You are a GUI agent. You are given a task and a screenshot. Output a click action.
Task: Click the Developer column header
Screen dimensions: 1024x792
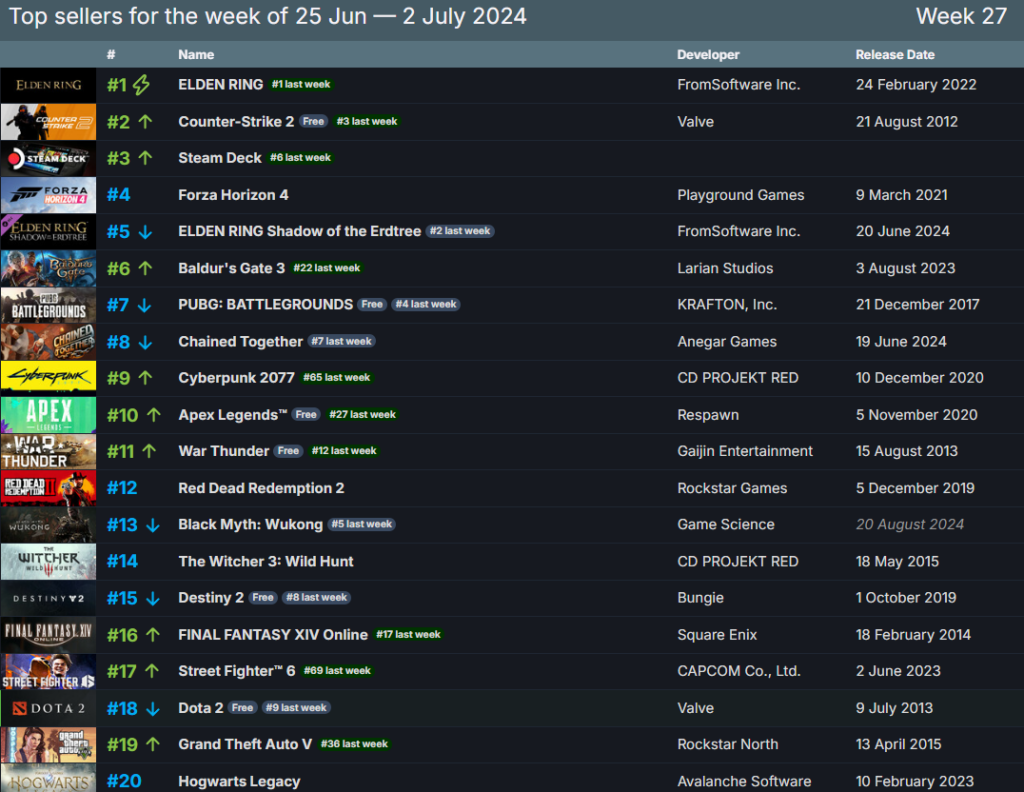tap(708, 55)
